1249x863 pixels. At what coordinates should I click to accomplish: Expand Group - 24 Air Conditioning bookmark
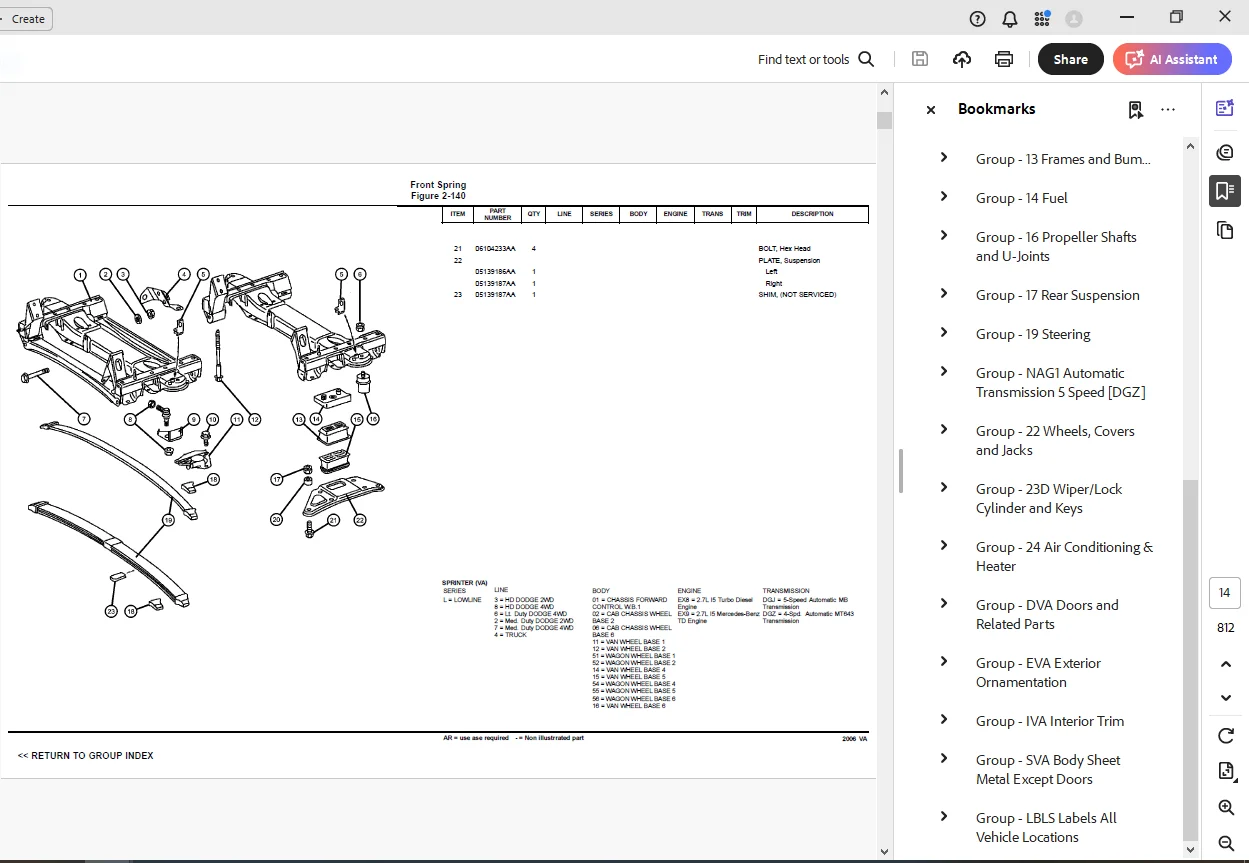point(943,545)
